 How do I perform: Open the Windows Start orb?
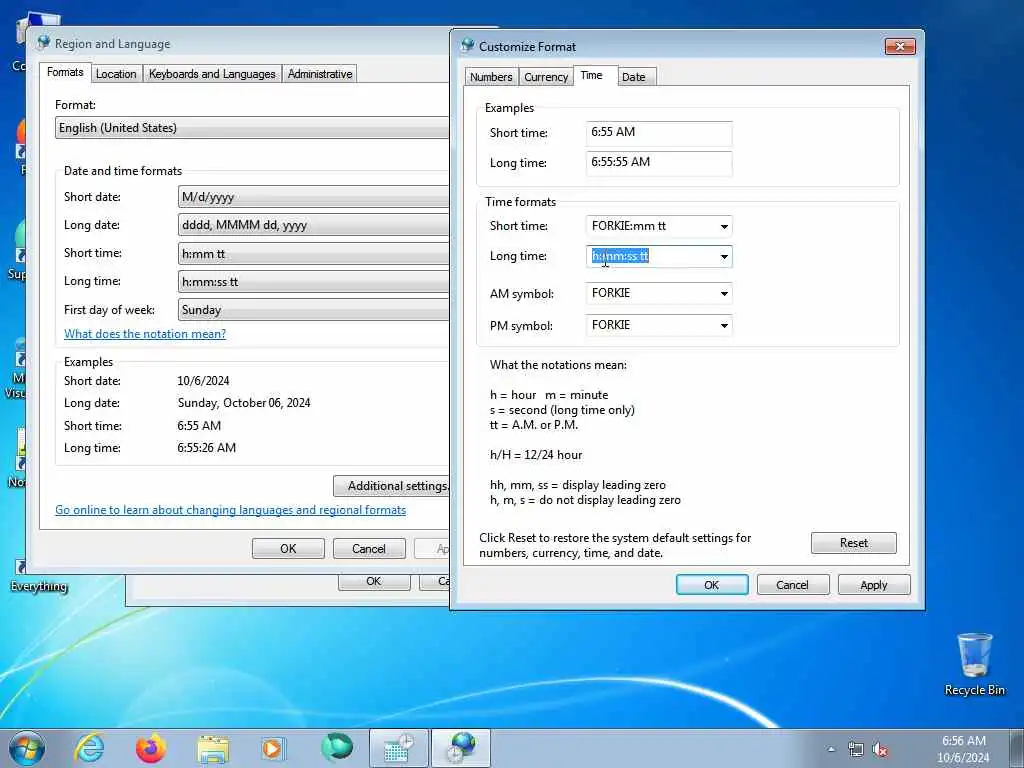click(x=27, y=748)
